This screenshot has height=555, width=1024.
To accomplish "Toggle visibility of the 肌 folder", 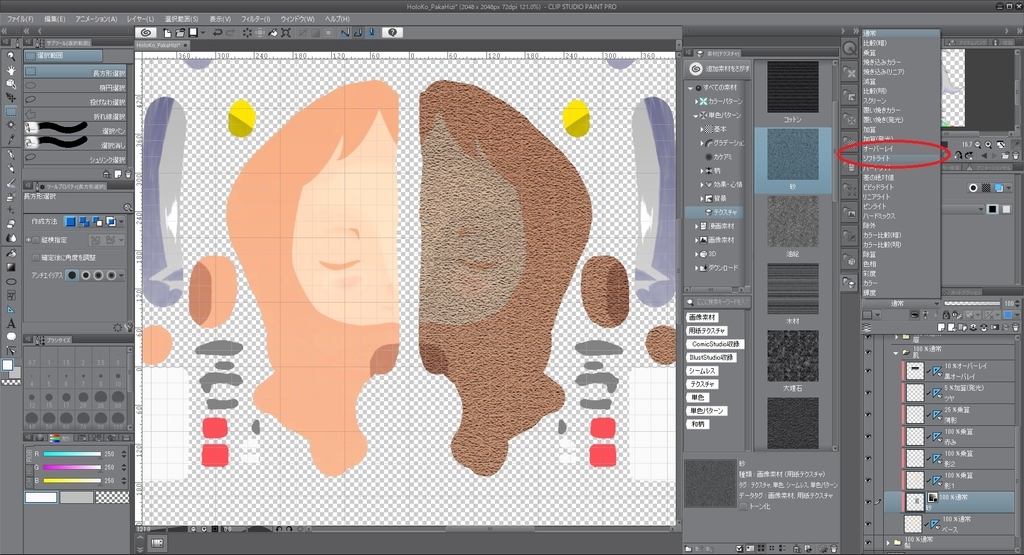I will click(868, 353).
